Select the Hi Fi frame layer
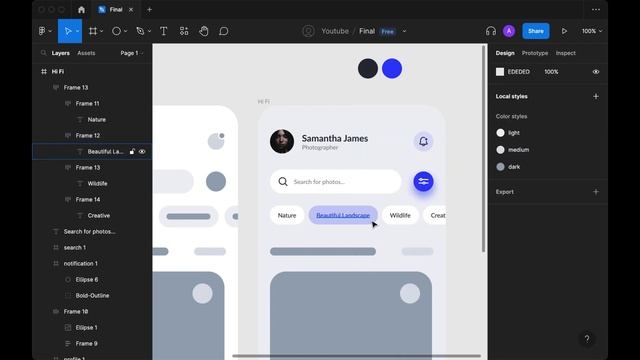The image size is (640, 360). 92,71
